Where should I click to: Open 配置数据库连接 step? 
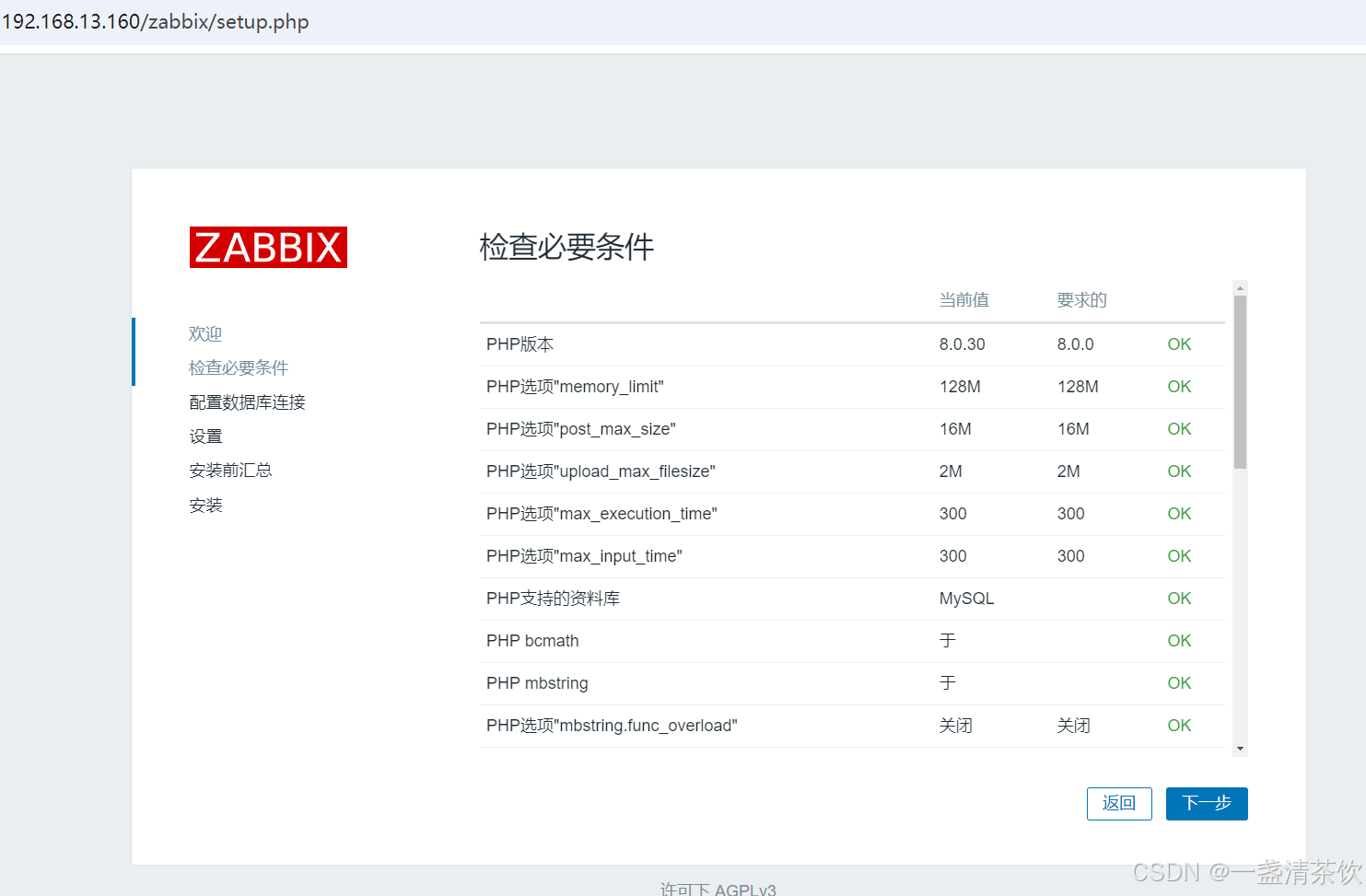(247, 401)
